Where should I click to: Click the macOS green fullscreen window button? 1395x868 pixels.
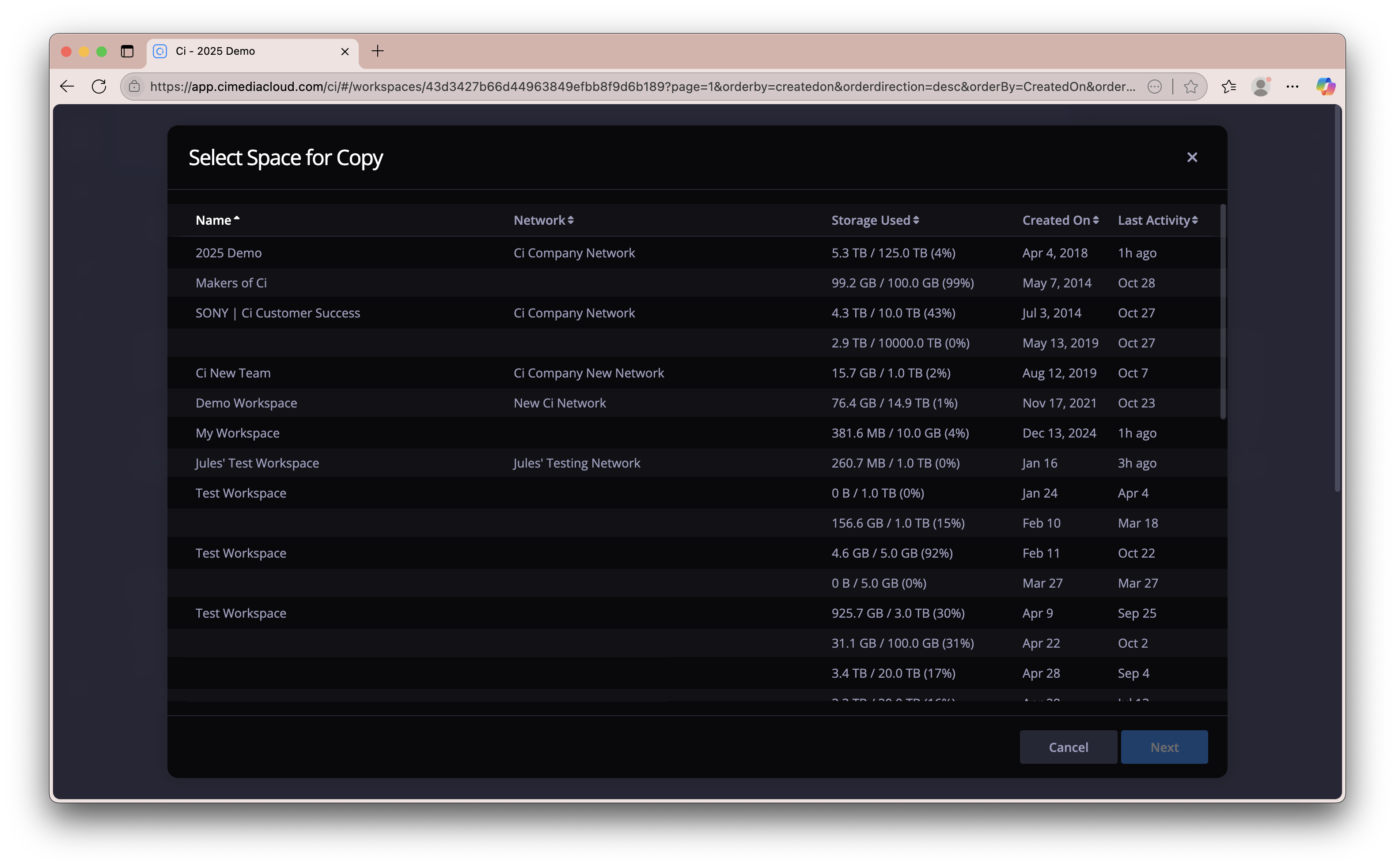click(x=102, y=52)
